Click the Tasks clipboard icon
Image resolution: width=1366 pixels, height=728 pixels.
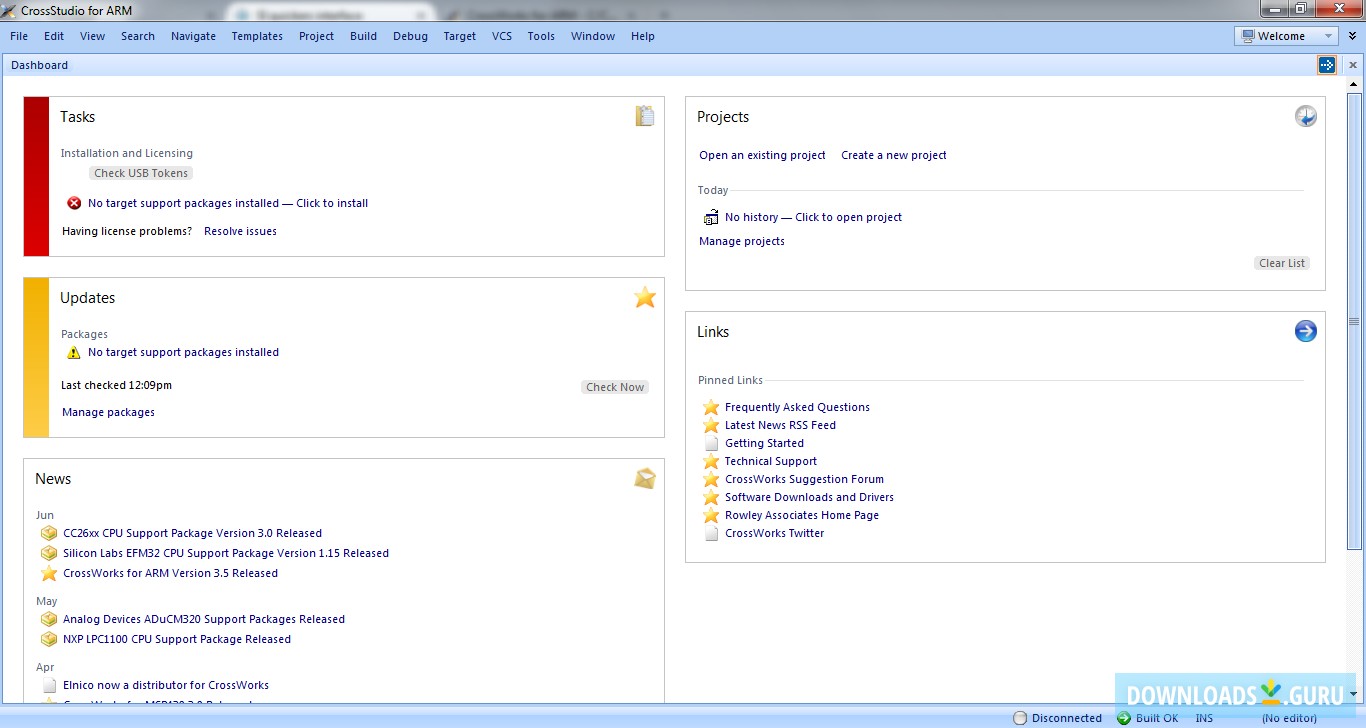click(645, 116)
